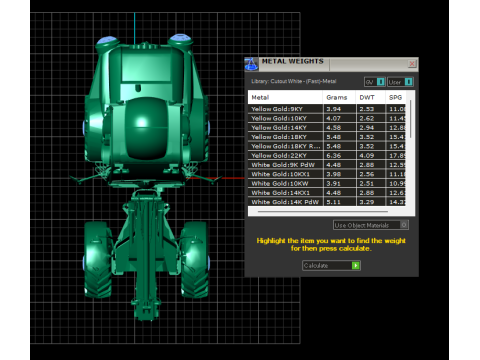Click the vertical scrollbar of metal table
The width and height of the screenshot is (480, 360).
[410, 119]
